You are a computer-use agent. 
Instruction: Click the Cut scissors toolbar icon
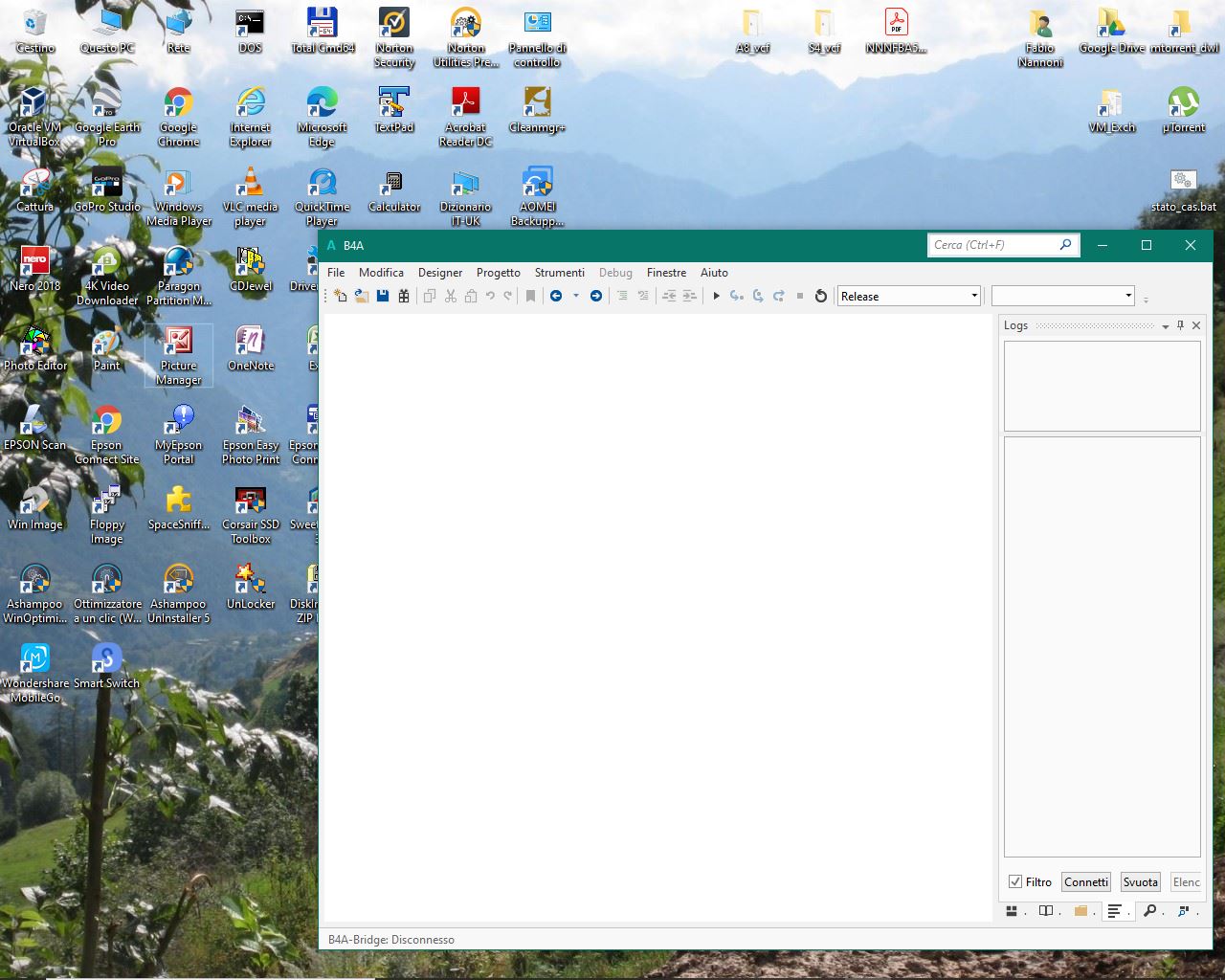click(x=451, y=296)
